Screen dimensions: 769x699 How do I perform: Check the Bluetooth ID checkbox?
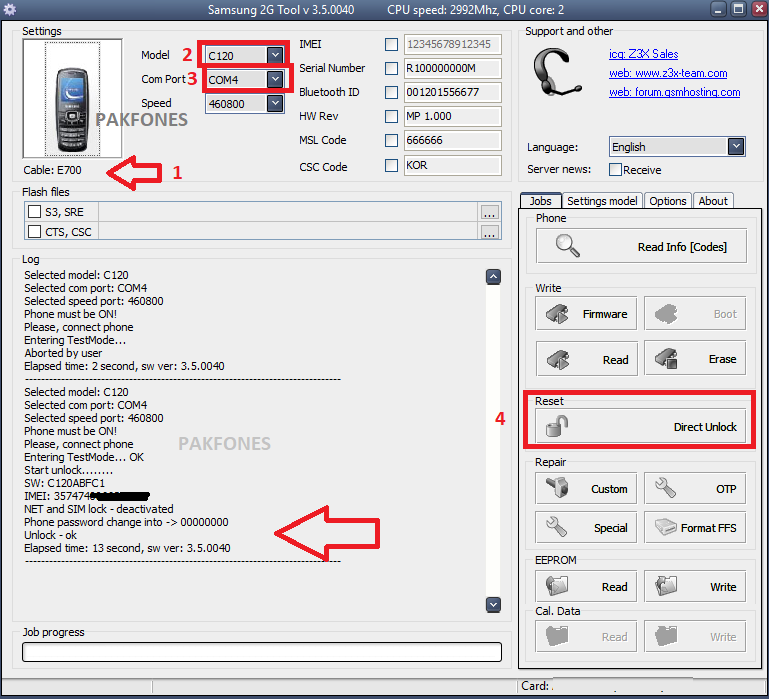[x=391, y=92]
